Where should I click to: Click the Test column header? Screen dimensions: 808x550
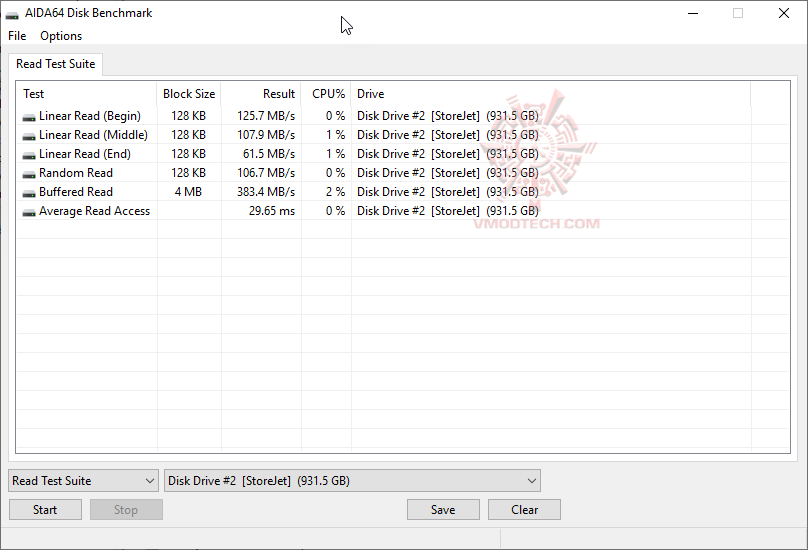[x=87, y=94]
